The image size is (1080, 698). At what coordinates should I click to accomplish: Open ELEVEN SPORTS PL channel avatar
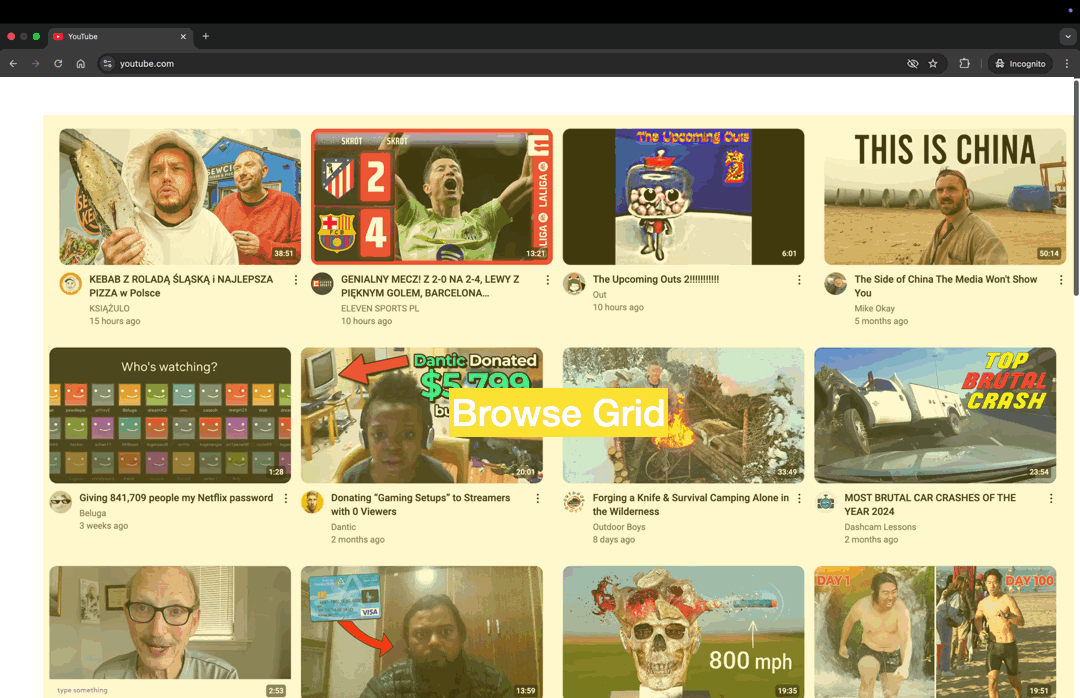click(x=322, y=283)
